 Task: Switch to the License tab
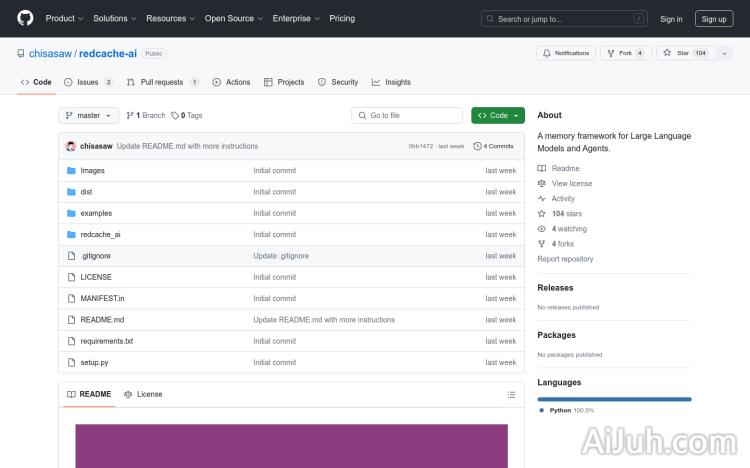[x=143, y=394]
